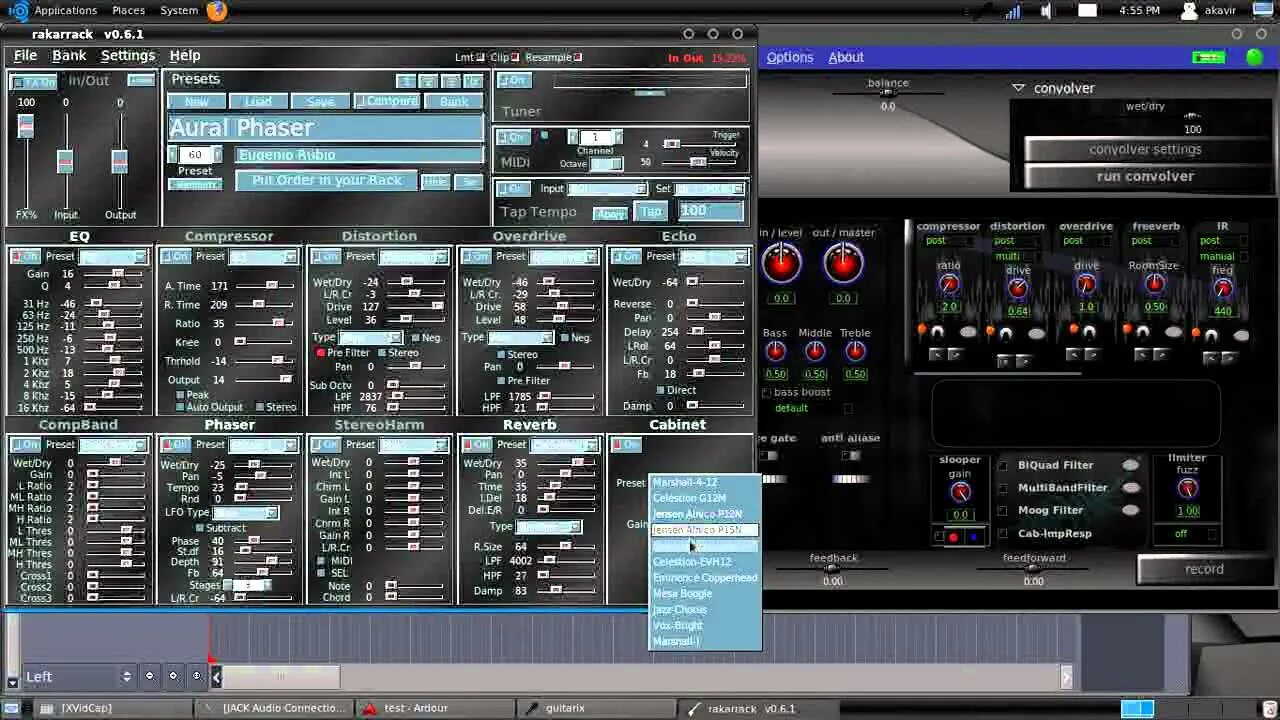Open the Distortion Type dropdown

(370, 338)
